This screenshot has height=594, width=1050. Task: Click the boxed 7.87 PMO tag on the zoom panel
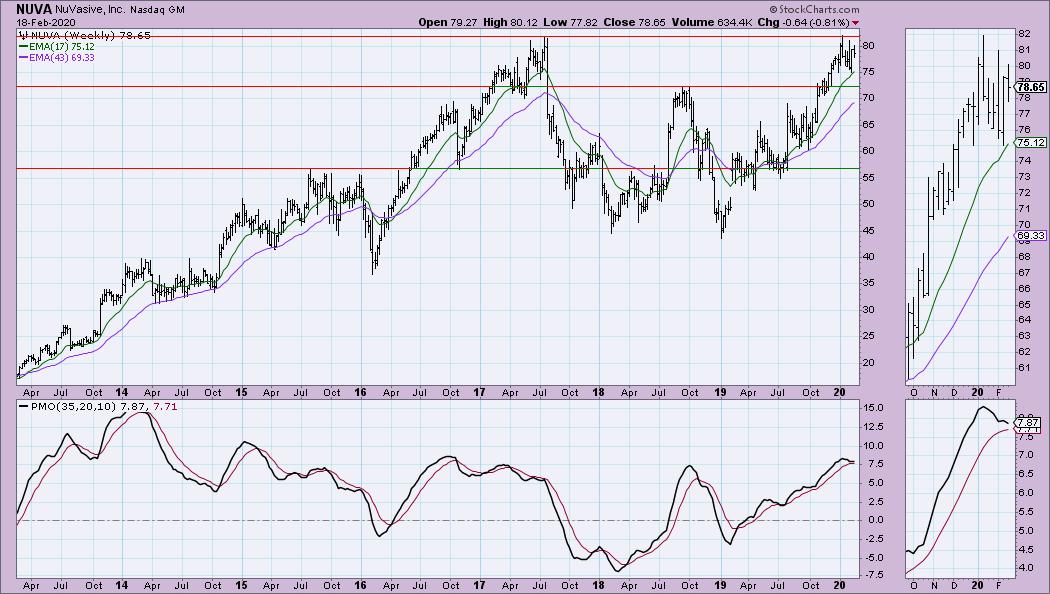point(1028,423)
